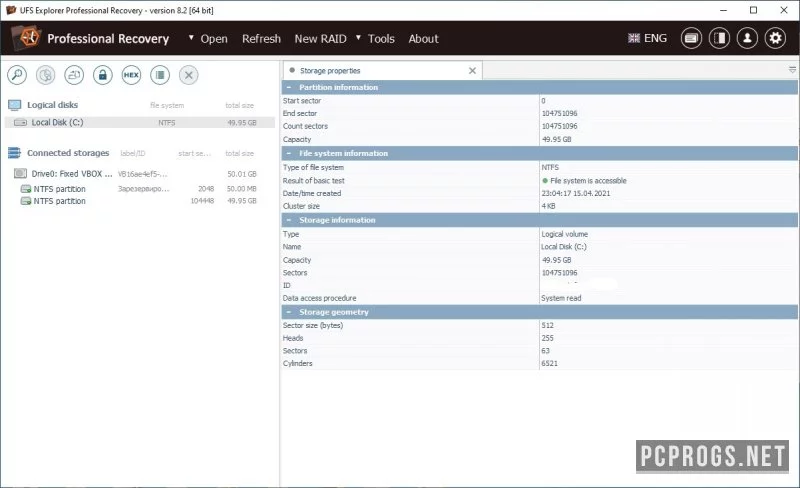
Task: Collapse the Storage information section
Action: click(289, 220)
